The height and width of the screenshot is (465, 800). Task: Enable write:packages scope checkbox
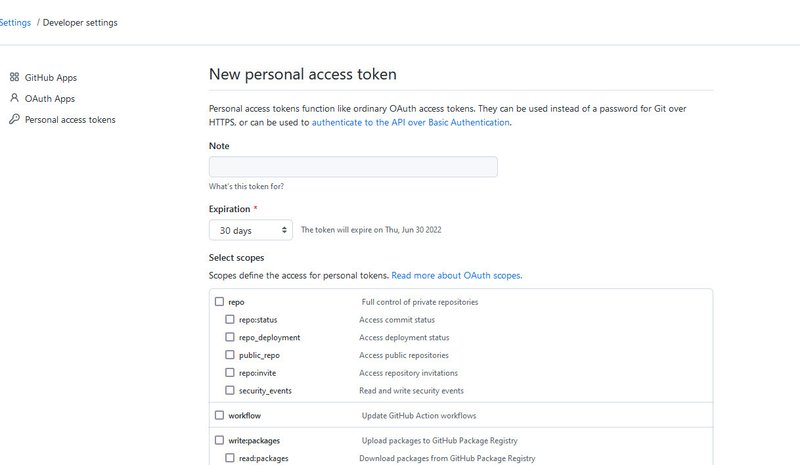coord(219,440)
